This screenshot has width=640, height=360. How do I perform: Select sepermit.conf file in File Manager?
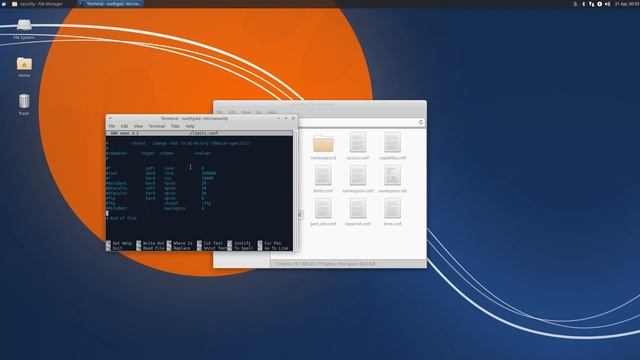(358, 212)
